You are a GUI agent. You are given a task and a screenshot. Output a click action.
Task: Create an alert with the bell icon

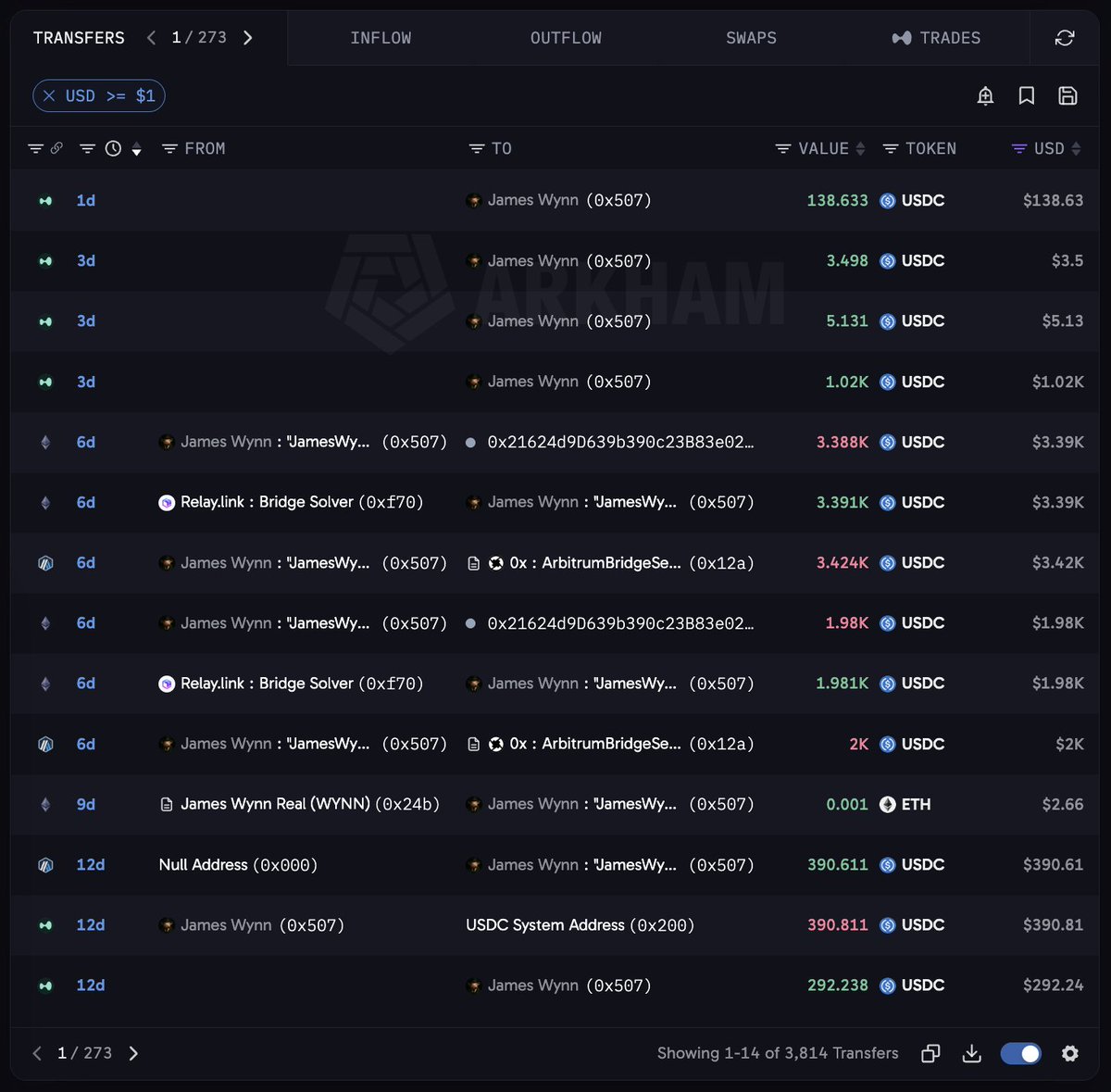tap(985, 96)
